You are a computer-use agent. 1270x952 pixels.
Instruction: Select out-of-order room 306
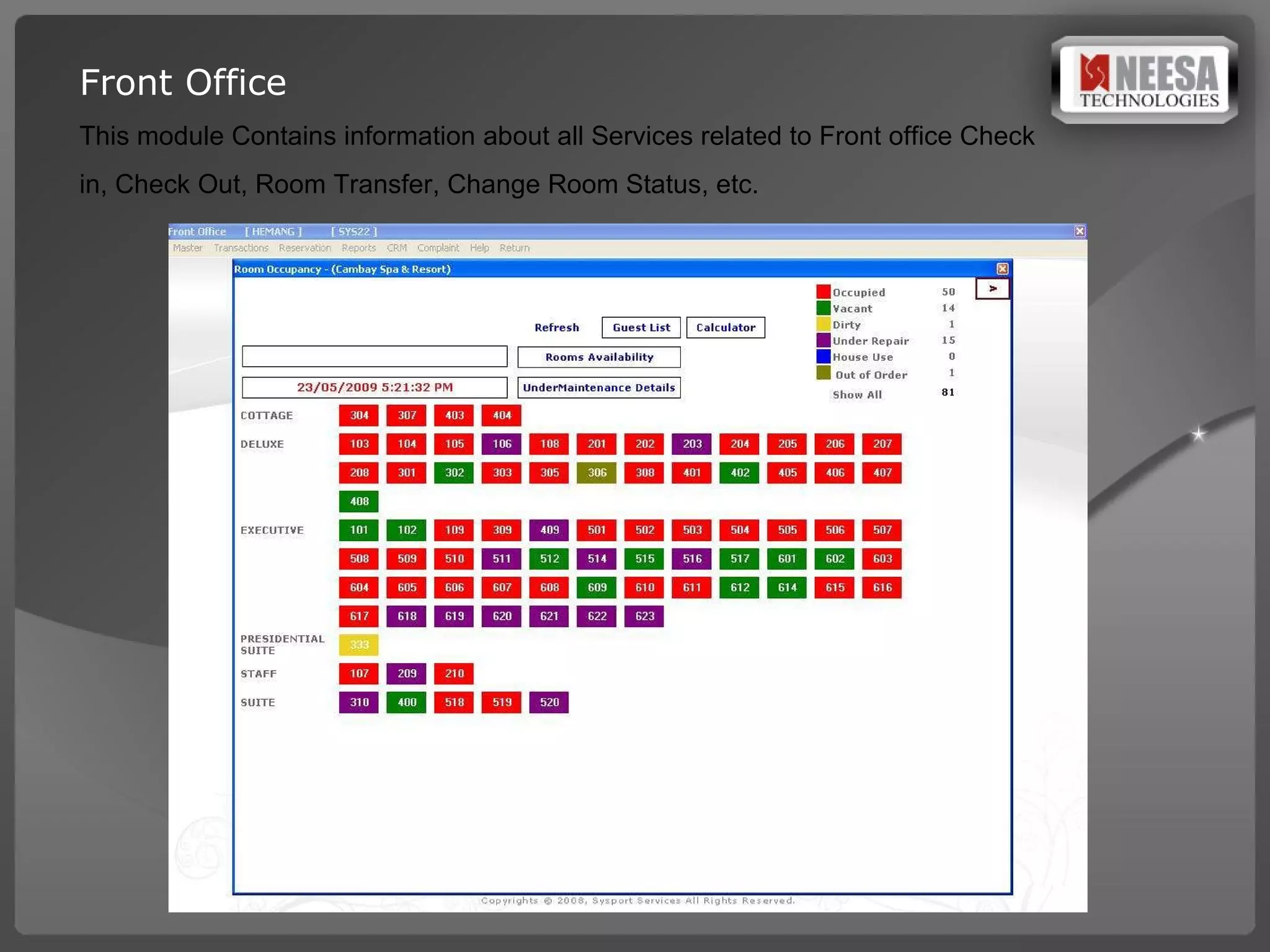point(597,473)
